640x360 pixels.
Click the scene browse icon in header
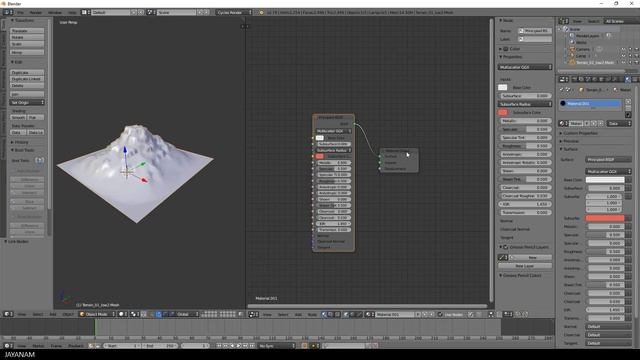coord(150,12)
